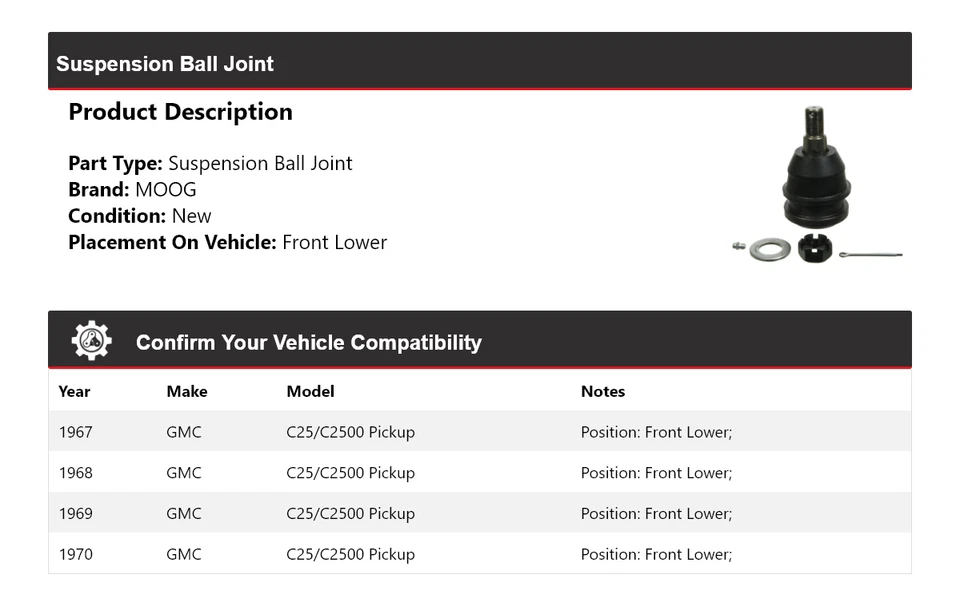Click the Make column header
Screen dimensions: 960x606
click(187, 391)
